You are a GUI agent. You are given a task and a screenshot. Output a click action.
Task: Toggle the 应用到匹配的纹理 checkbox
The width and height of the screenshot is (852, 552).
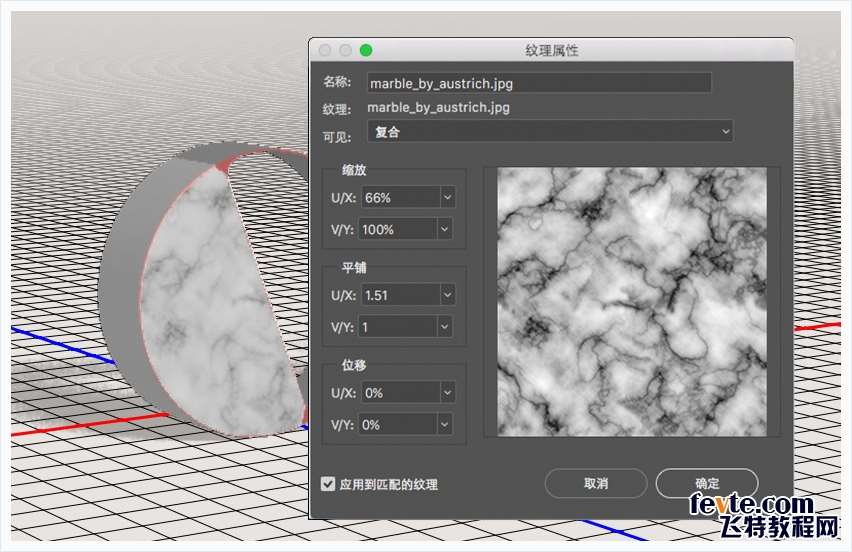tap(328, 484)
